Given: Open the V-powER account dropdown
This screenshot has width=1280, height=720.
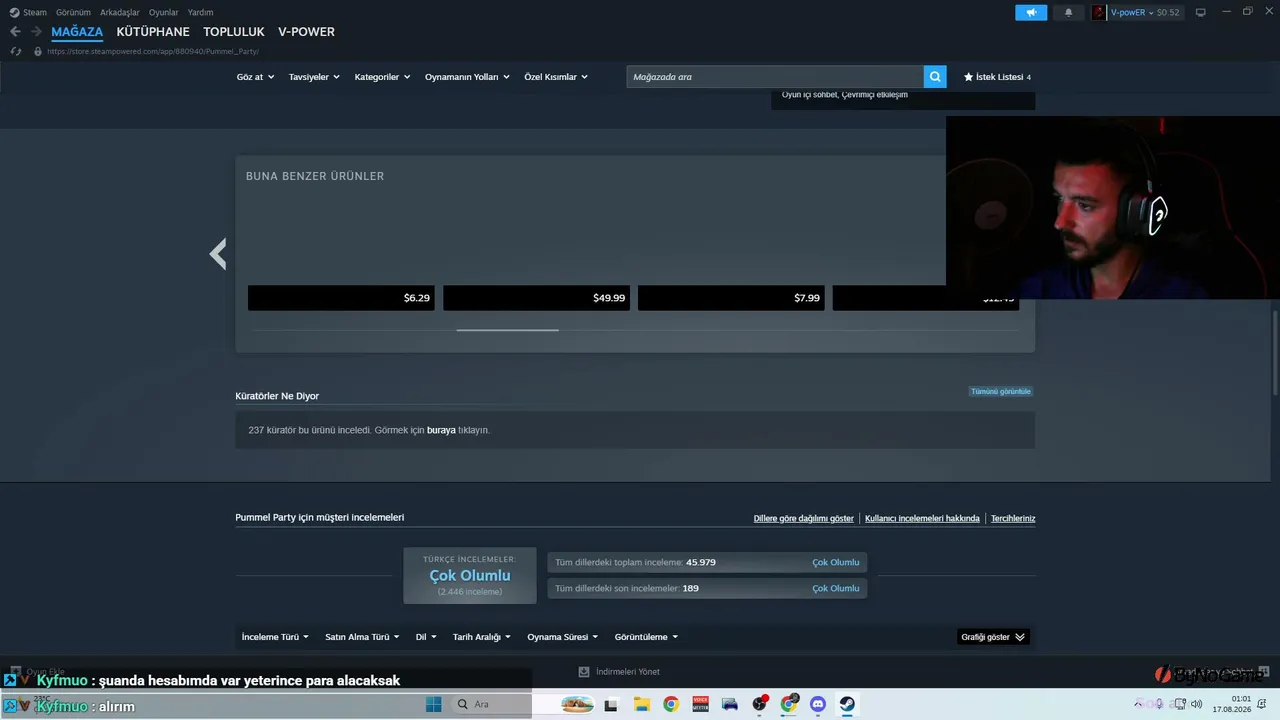Looking at the screenshot, I should (1145, 12).
